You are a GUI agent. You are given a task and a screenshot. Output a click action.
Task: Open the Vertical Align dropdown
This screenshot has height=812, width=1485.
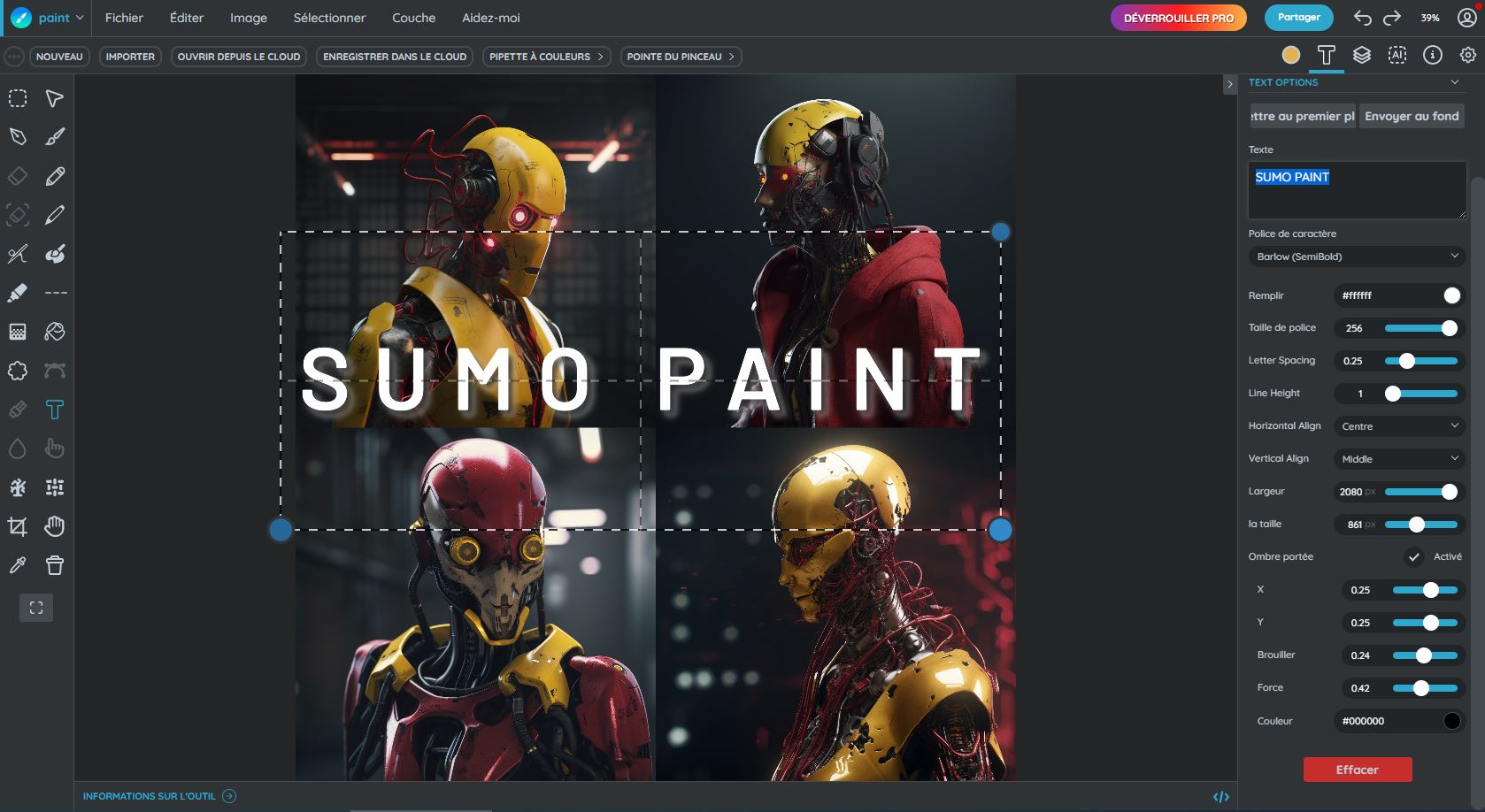1399,459
